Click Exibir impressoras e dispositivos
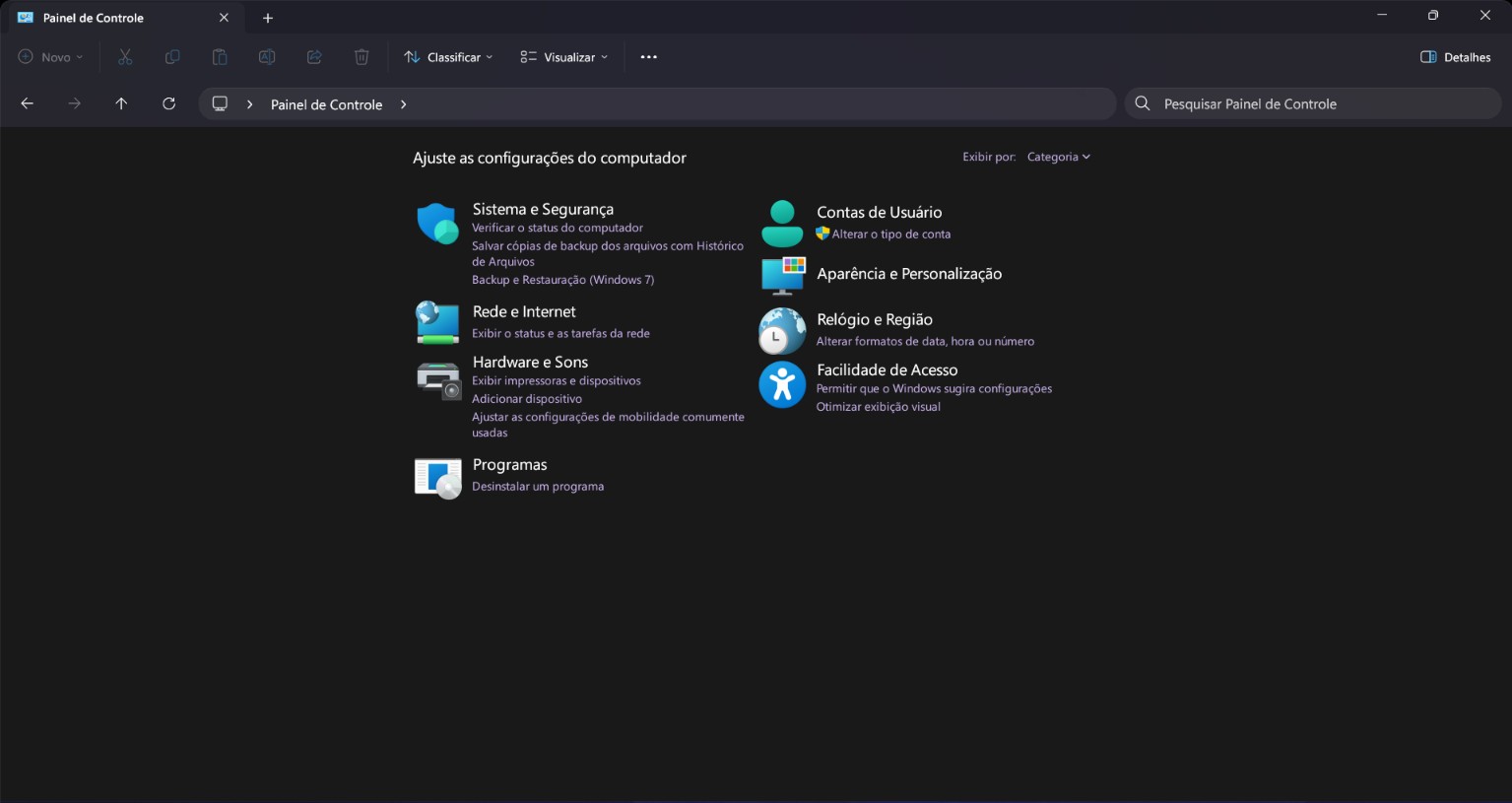 pyautogui.click(x=557, y=380)
